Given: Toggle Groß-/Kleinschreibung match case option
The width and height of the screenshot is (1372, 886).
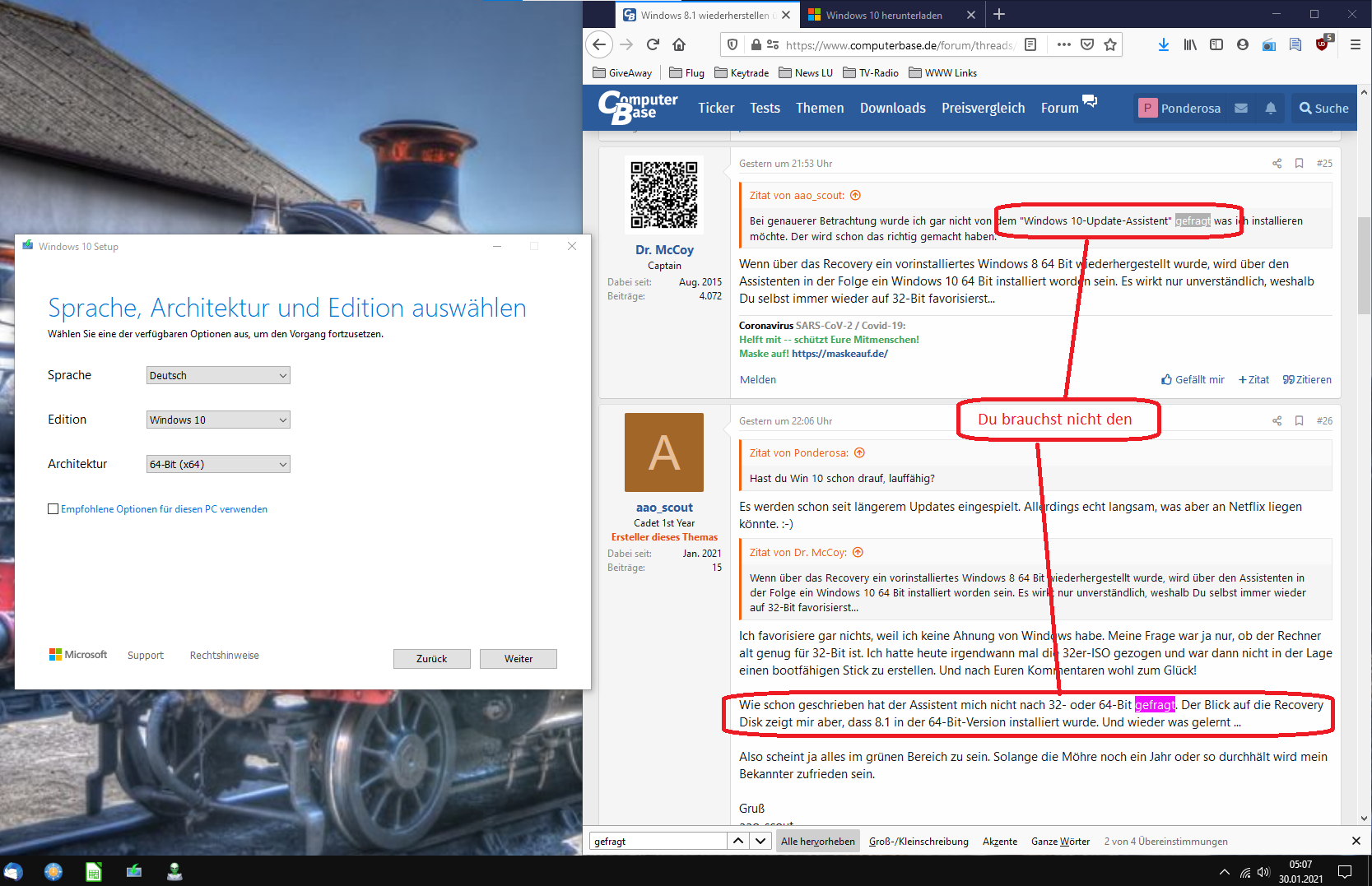Looking at the screenshot, I should (919, 841).
